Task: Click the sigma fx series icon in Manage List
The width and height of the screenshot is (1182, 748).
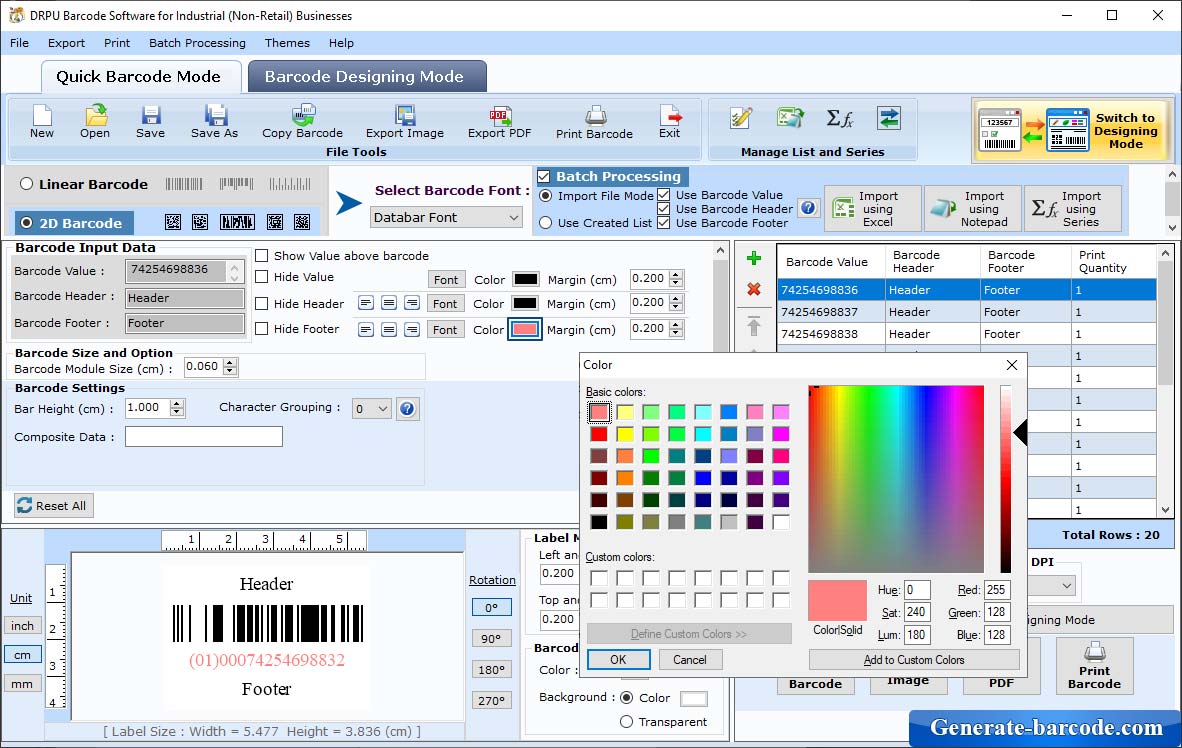Action: pos(840,118)
